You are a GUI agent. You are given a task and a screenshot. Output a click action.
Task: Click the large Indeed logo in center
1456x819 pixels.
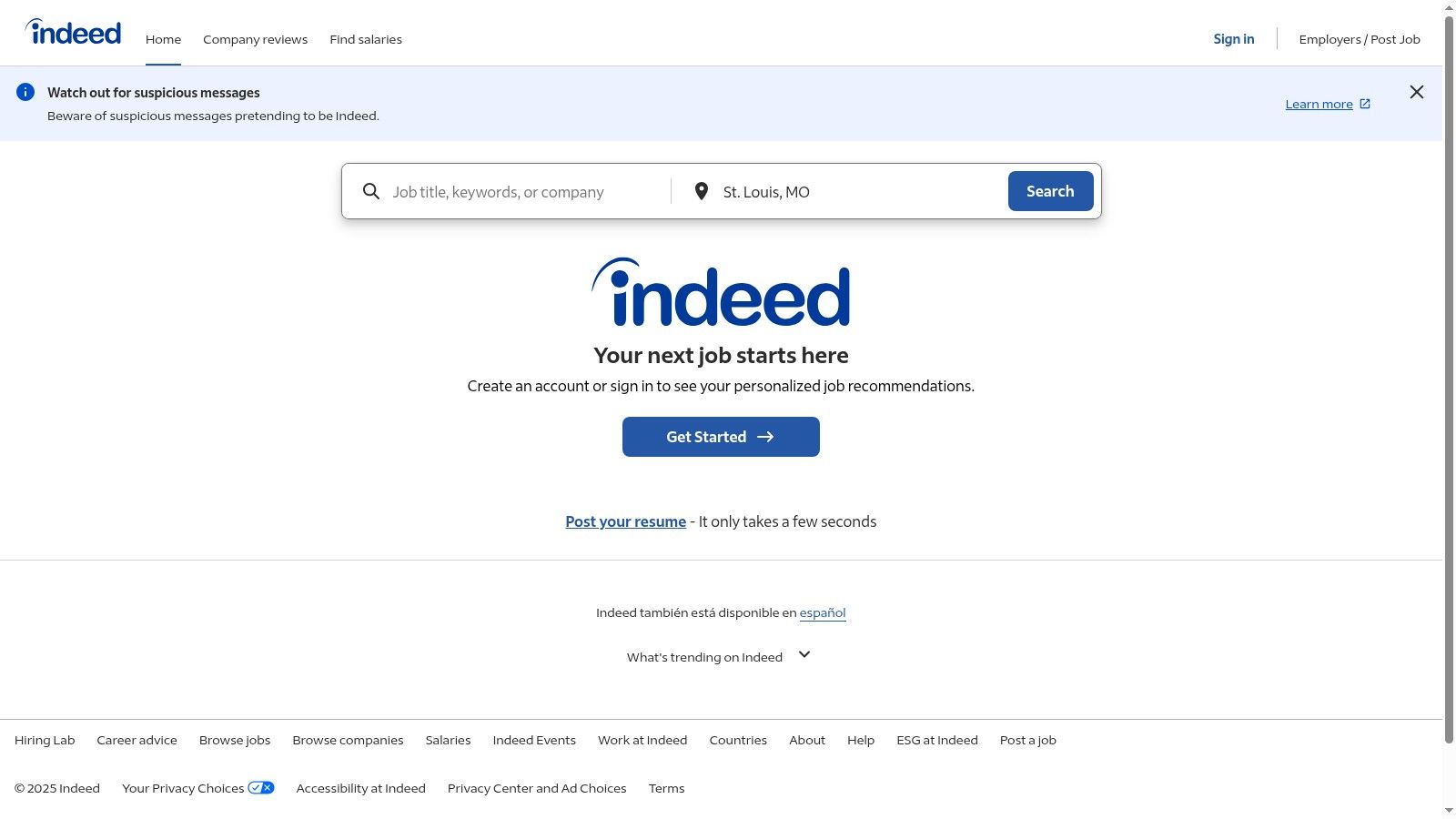(x=721, y=293)
